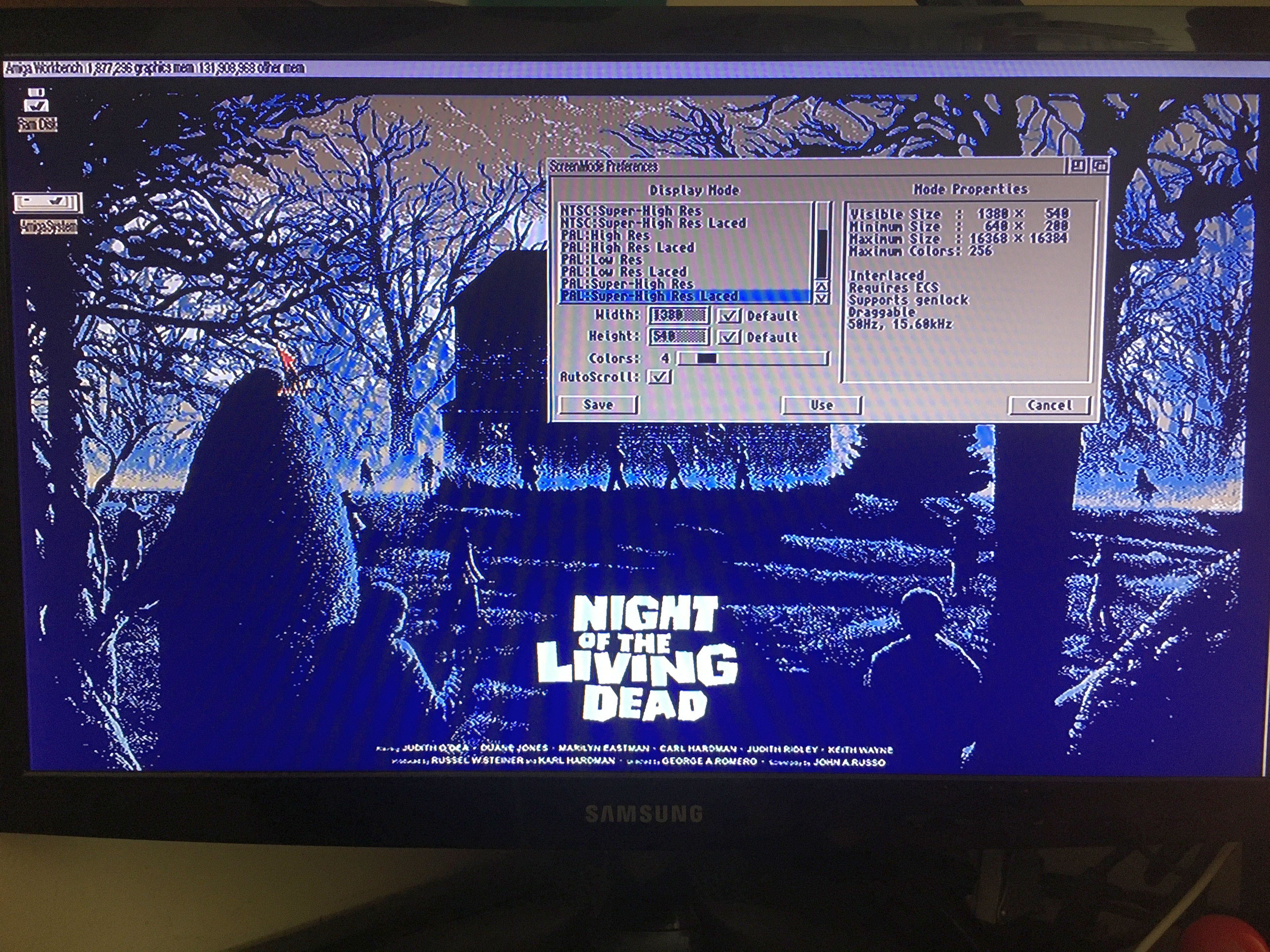1270x952 pixels.
Task: Disable the AutoScroll checkbox
Action: (x=659, y=377)
